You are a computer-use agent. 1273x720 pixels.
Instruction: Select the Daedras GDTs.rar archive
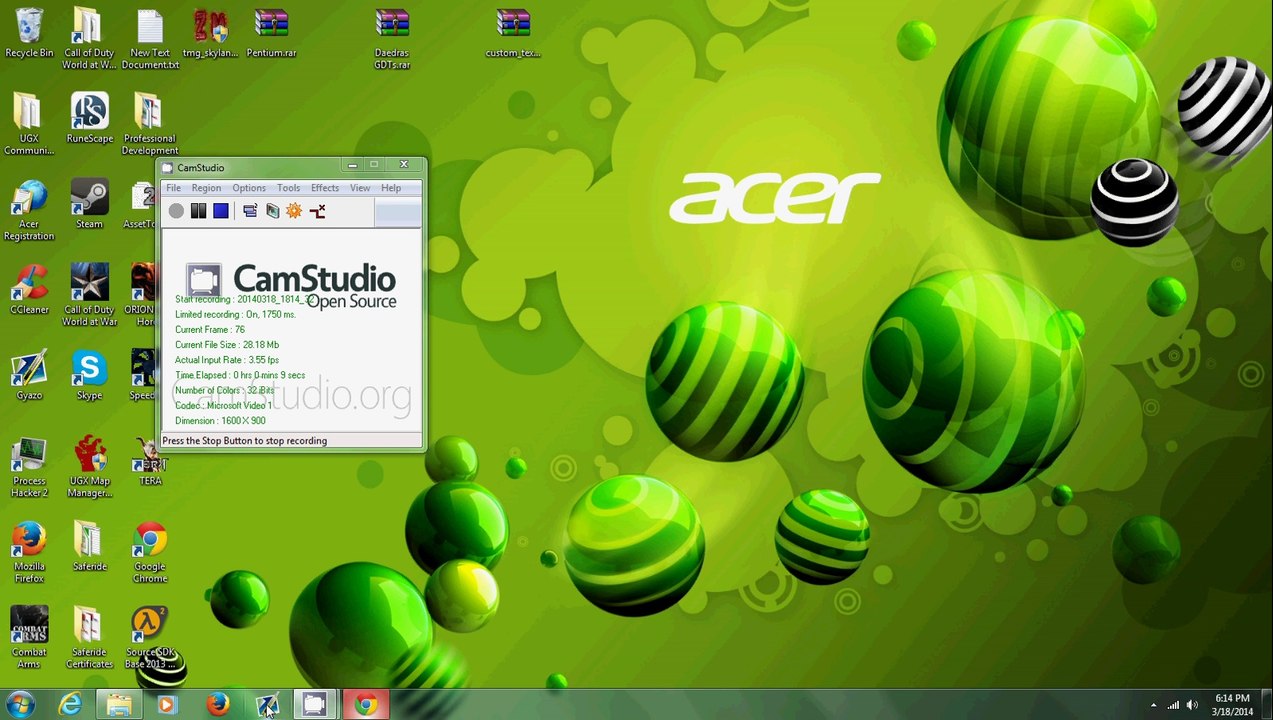(x=392, y=40)
